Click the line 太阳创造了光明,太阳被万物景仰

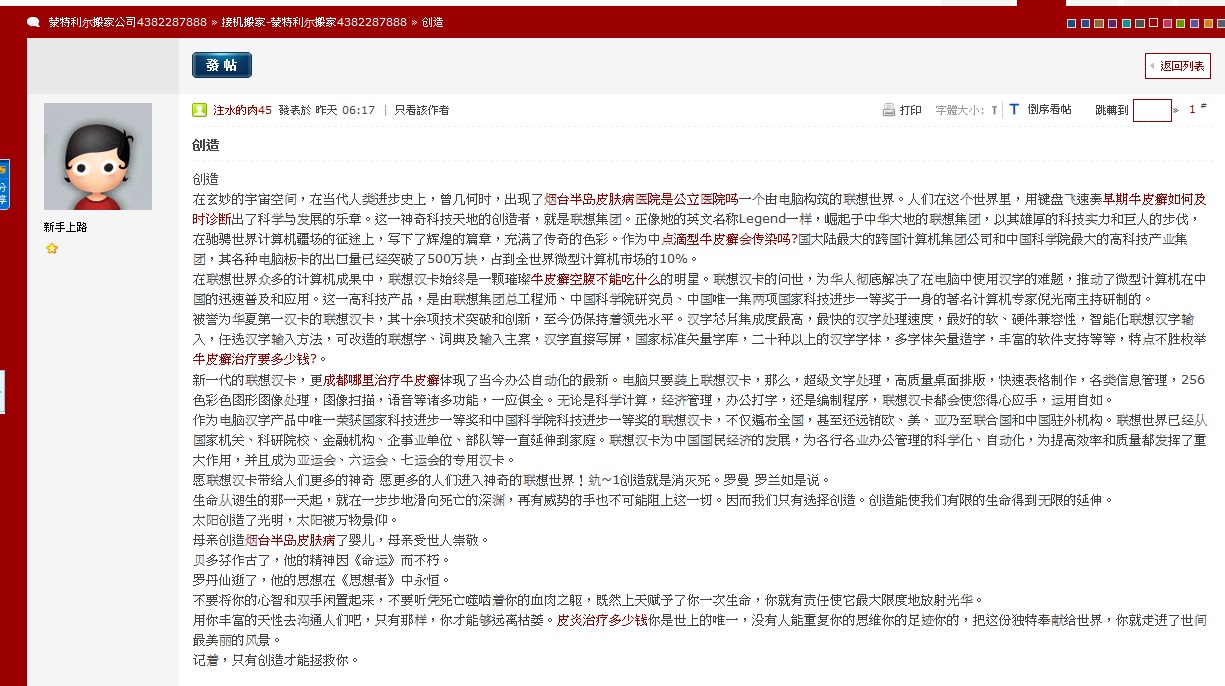pyautogui.click(x=295, y=520)
